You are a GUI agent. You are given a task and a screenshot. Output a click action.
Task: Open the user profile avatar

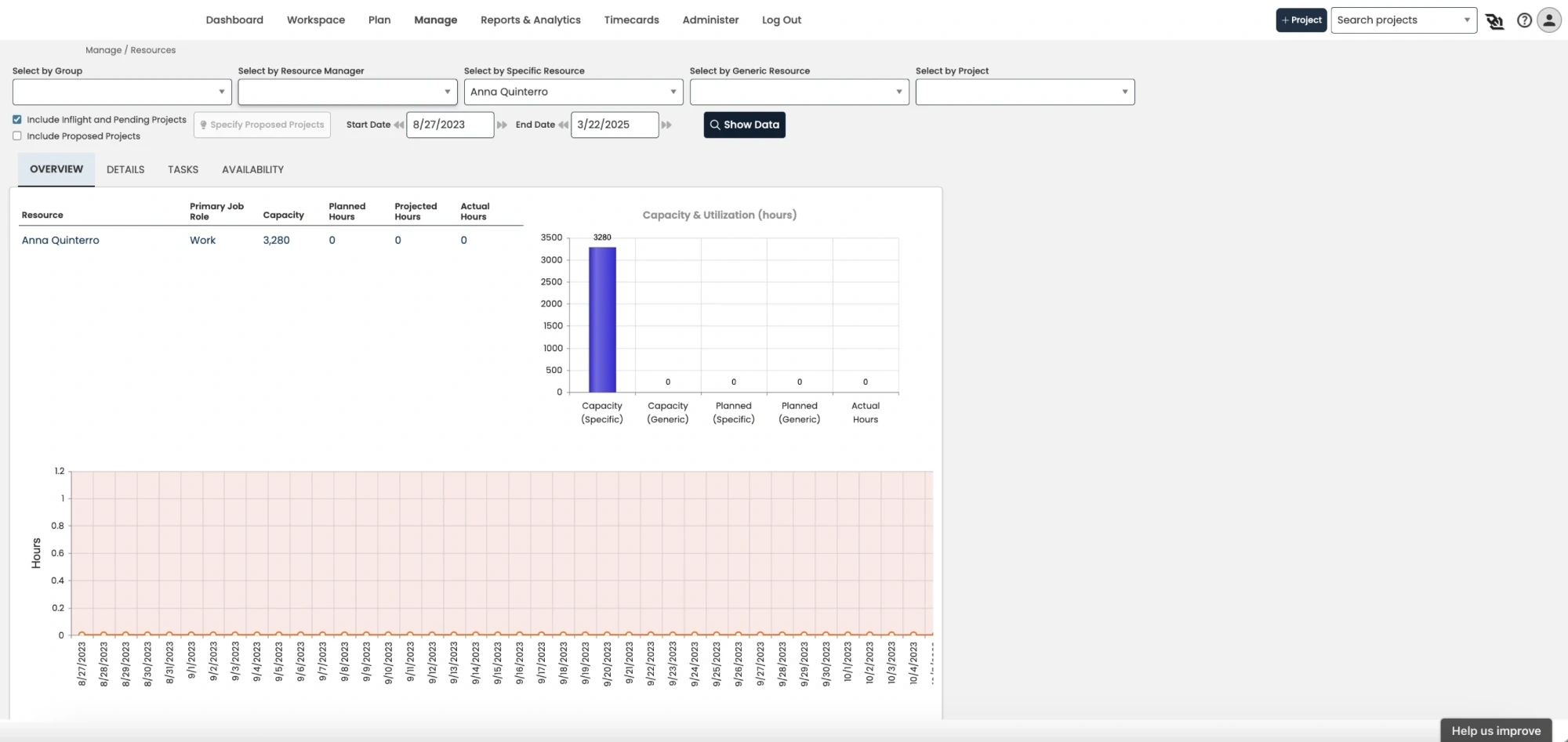pyautogui.click(x=1549, y=20)
